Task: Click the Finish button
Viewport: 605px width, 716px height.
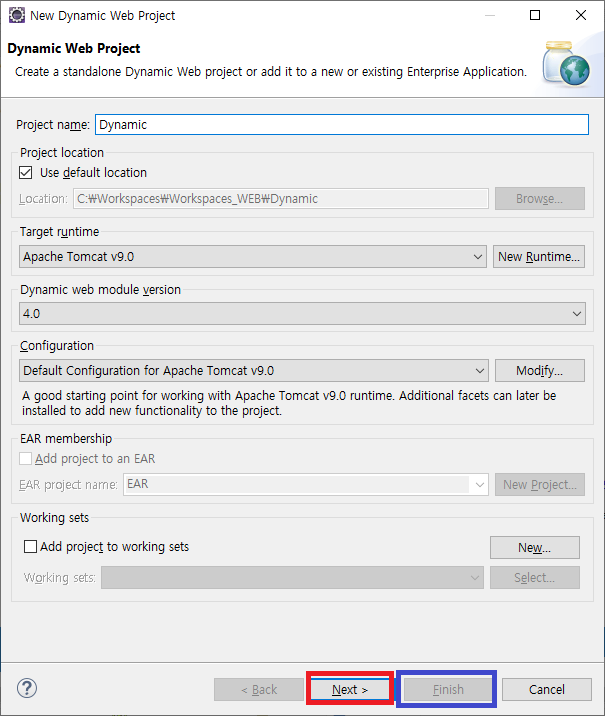Action: click(x=448, y=689)
